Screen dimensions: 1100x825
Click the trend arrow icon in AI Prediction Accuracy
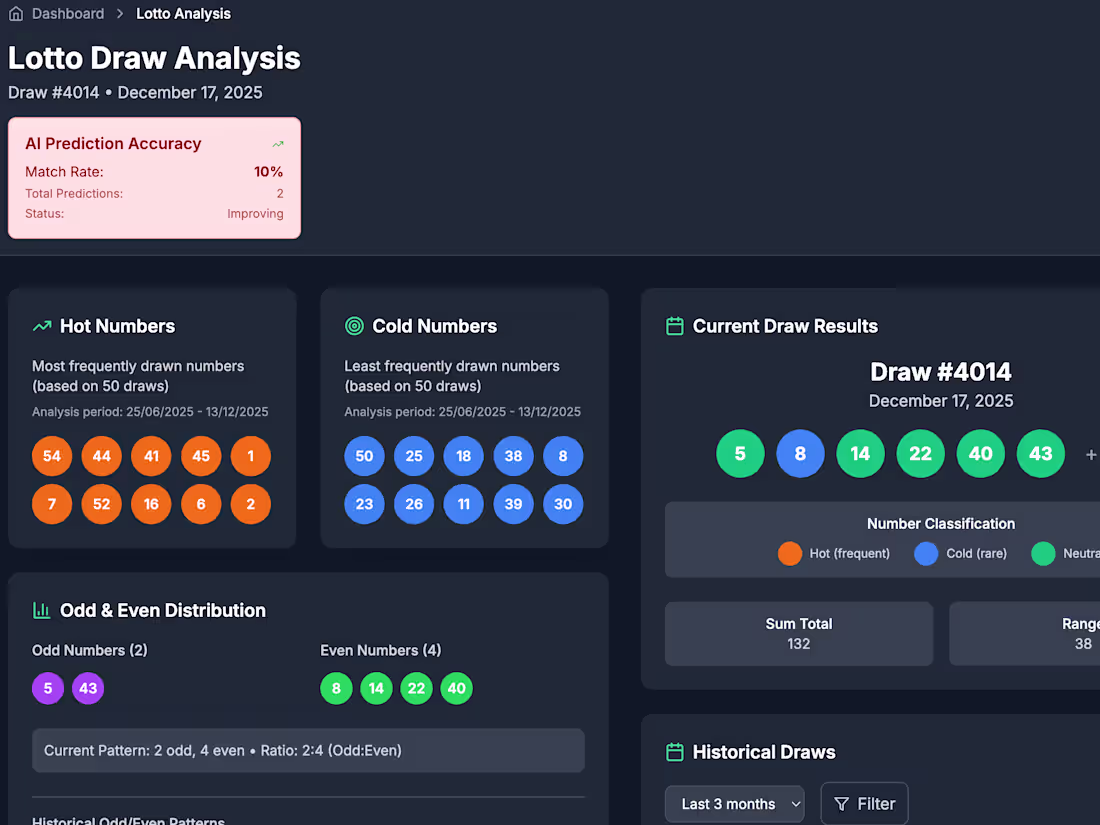click(278, 144)
